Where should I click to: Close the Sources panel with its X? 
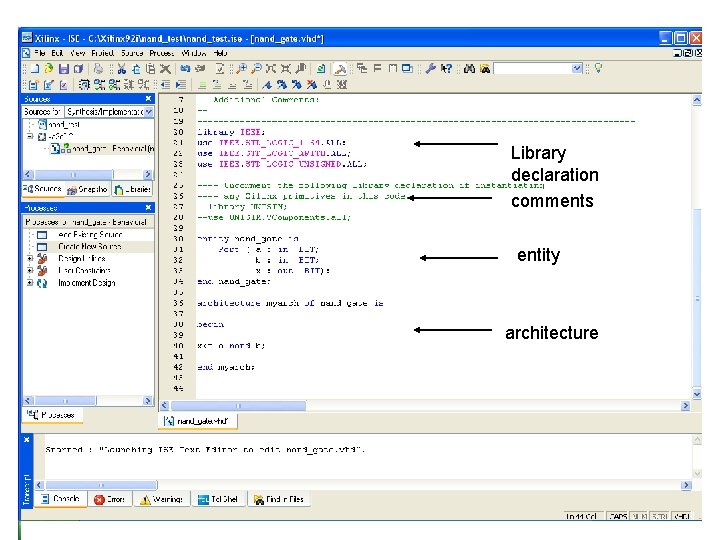[x=149, y=98]
